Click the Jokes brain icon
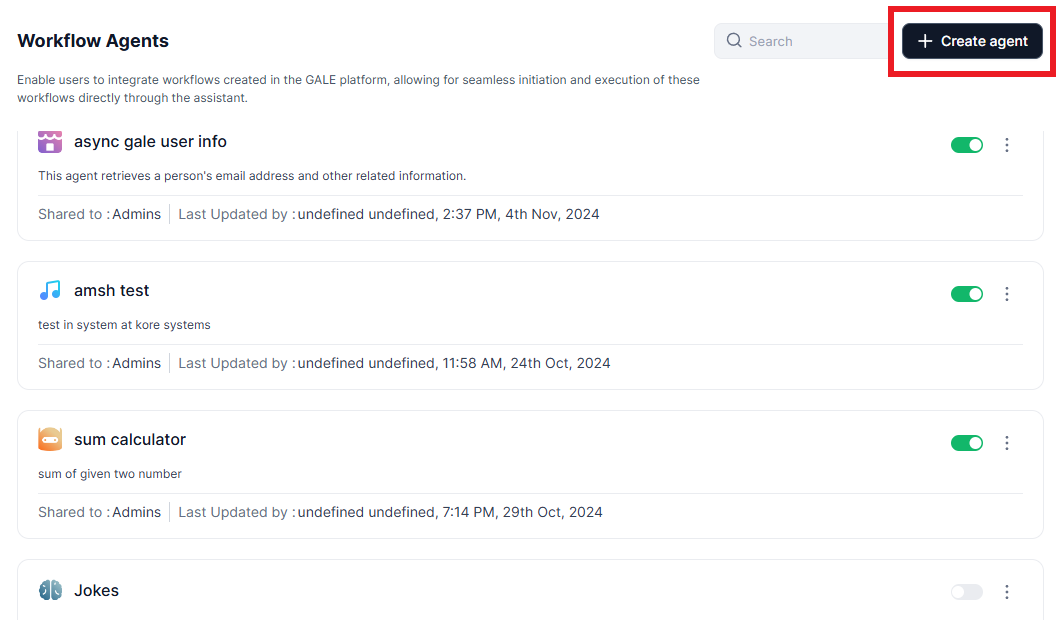 50,590
